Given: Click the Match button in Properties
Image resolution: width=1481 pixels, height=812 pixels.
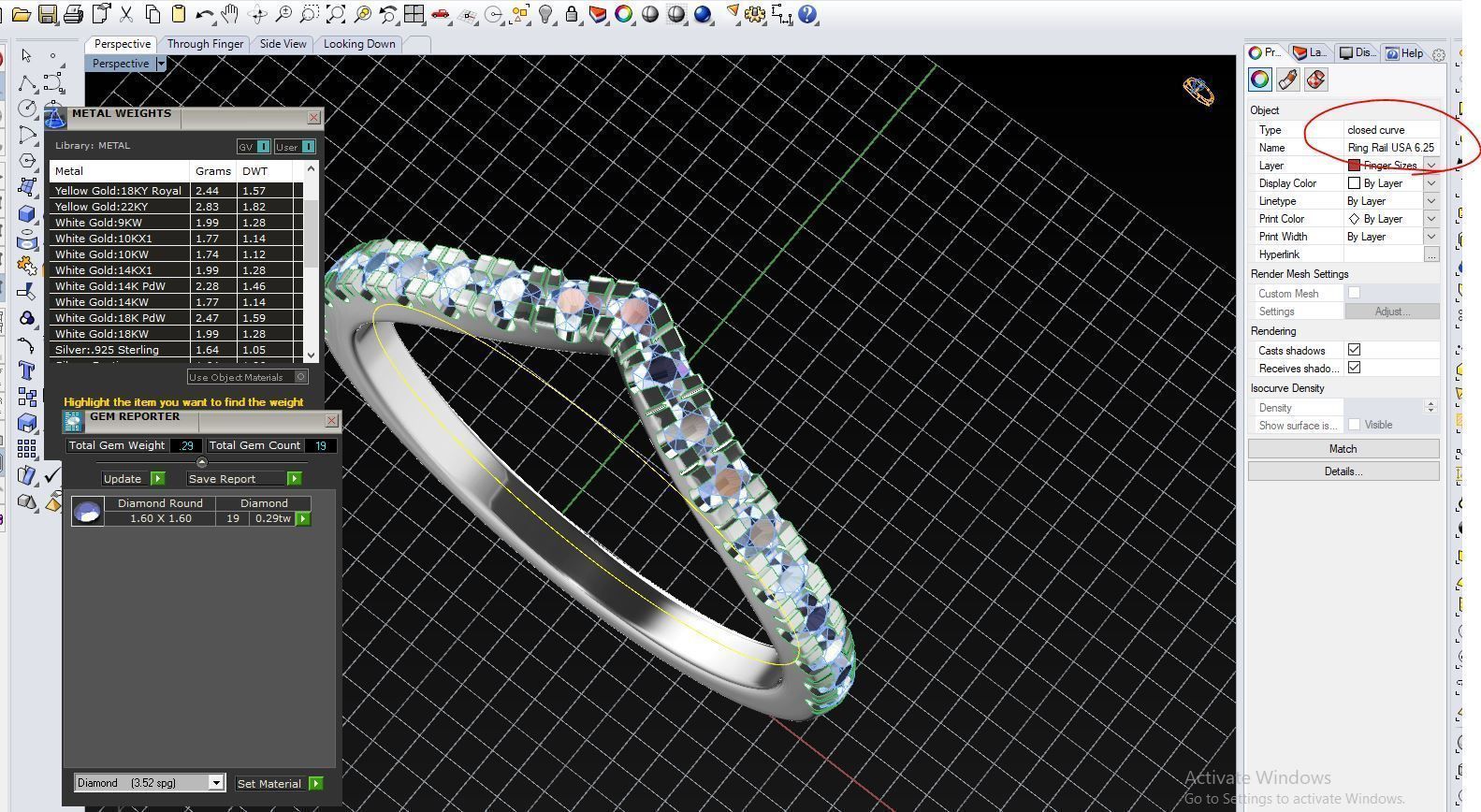Looking at the screenshot, I should coord(1343,449).
